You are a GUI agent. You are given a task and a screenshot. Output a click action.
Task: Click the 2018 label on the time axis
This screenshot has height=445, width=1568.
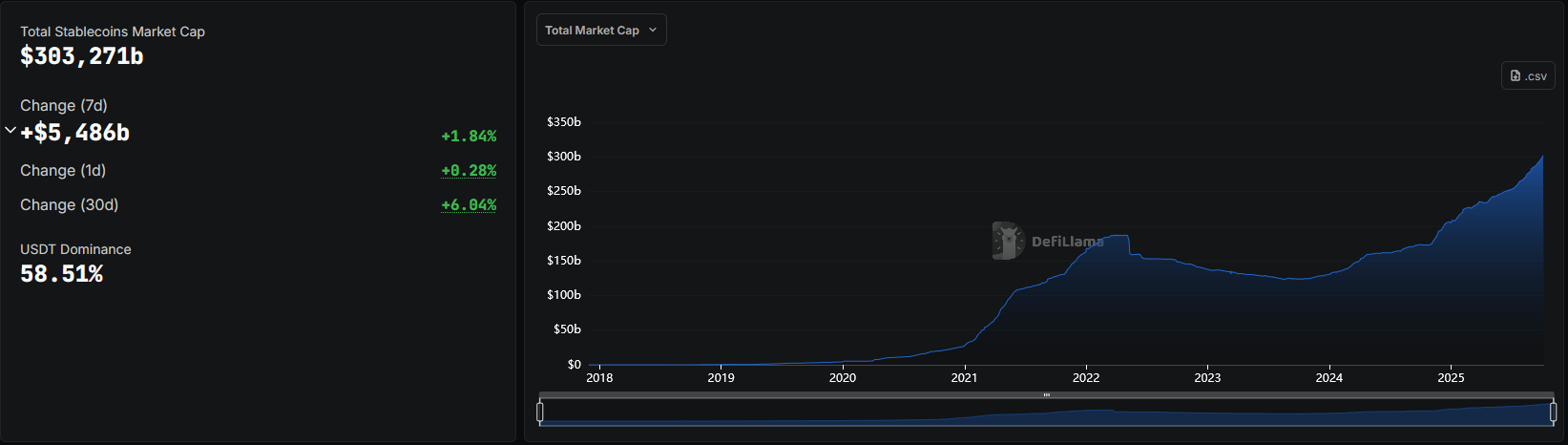pyautogui.click(x=599, y=378)
